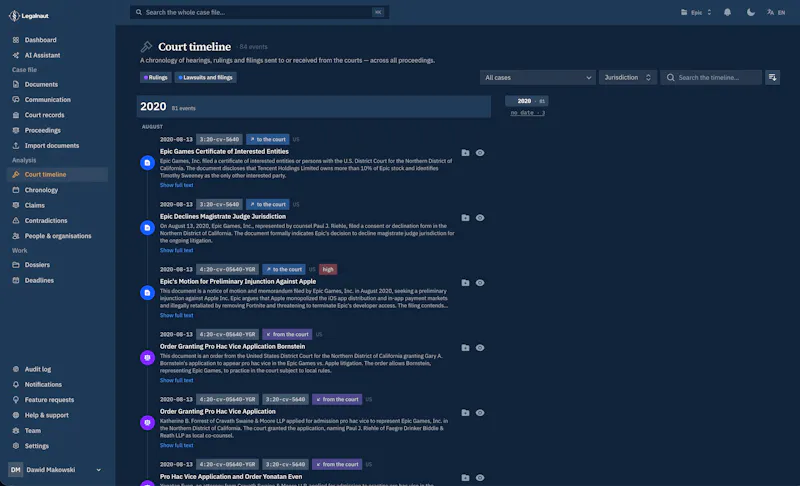800x486 pixels.
Task: Click the Feature requests lightbulb icon
Action: point(16,399)
